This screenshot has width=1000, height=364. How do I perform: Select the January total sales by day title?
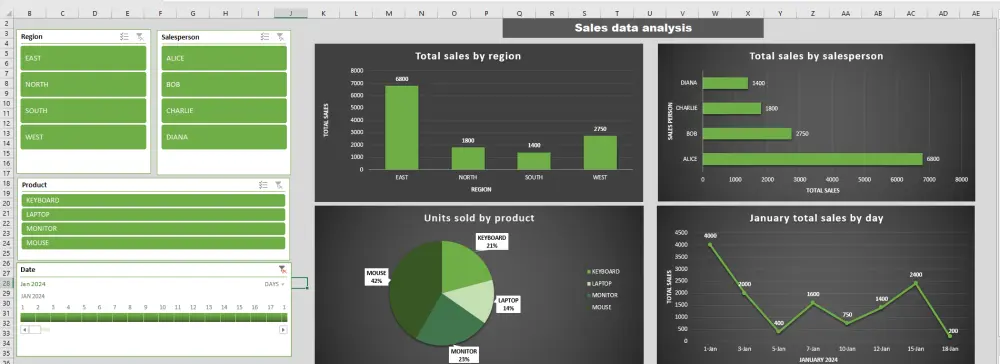[816, 218]
